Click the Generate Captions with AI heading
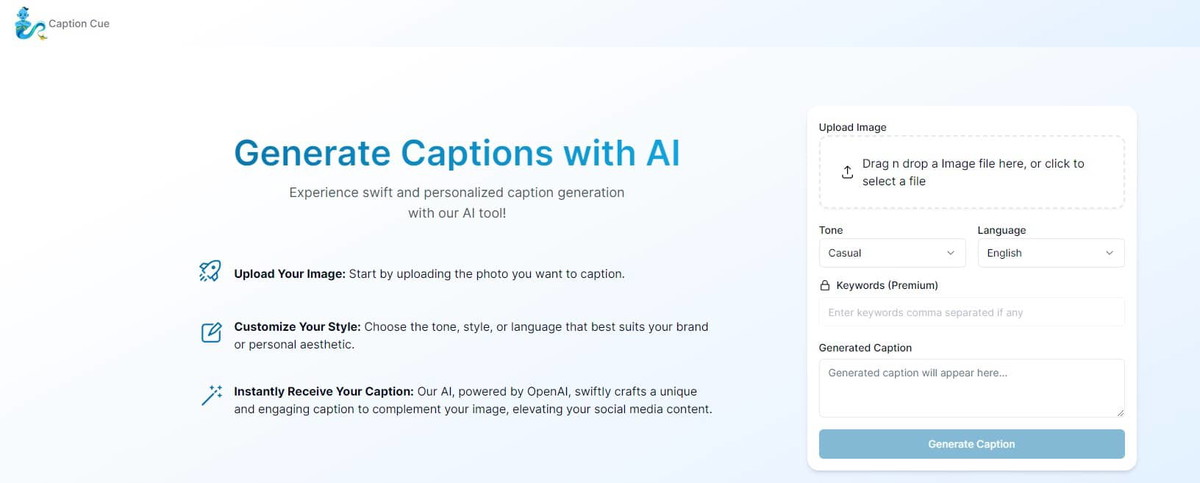 click(457, 153)
